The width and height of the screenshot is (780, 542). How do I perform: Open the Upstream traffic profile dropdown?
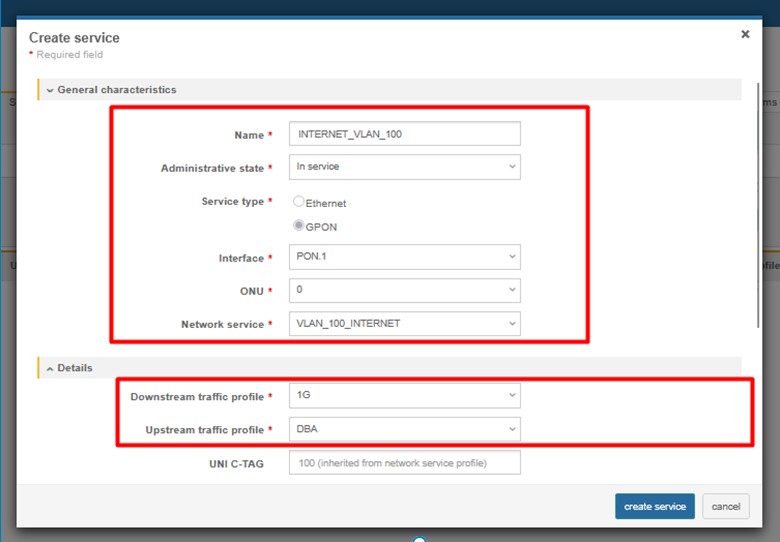coord(404,429)
